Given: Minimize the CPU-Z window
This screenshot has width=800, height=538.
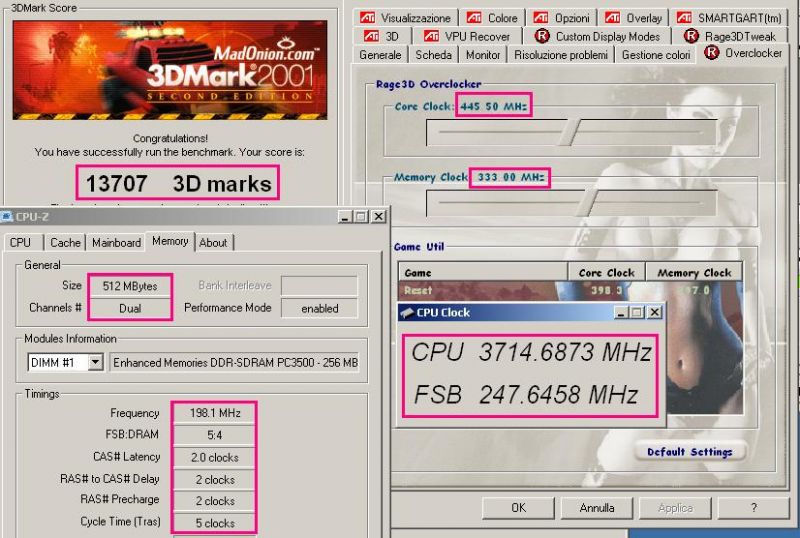Looking at the screenshot, I should [x=345, y=216].
